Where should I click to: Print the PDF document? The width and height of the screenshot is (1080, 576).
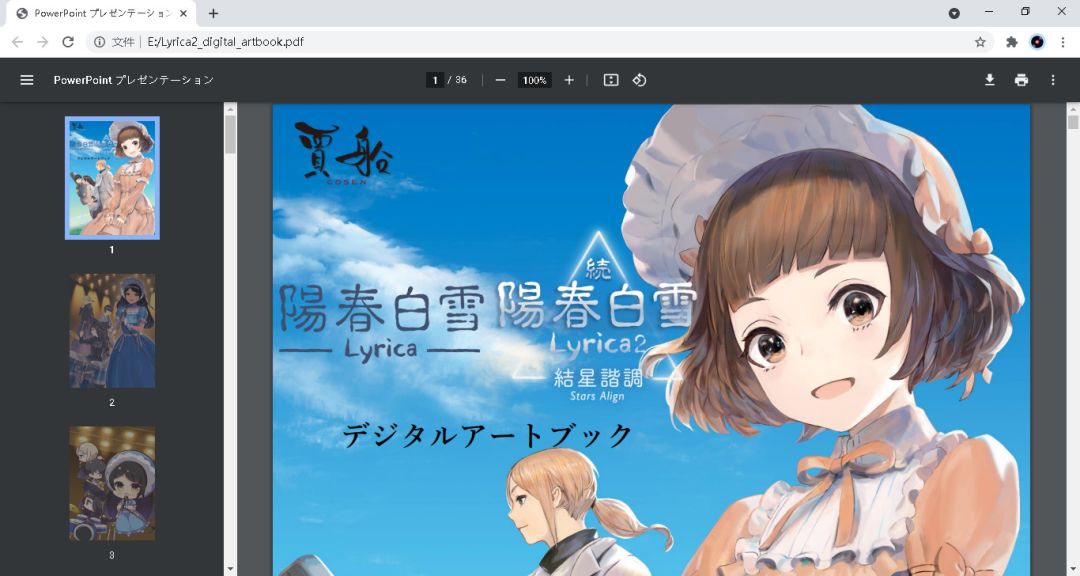(x=1021, y=80)
